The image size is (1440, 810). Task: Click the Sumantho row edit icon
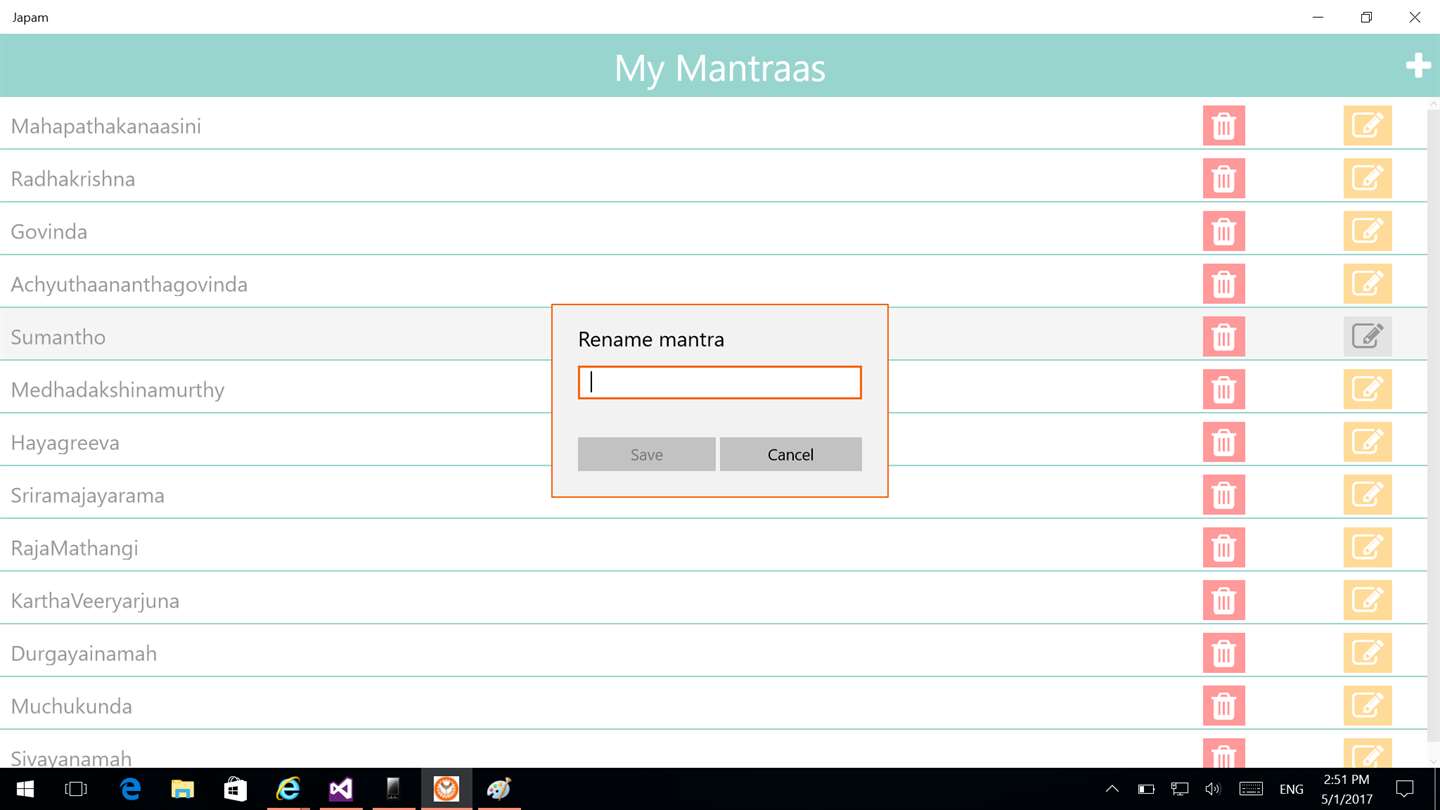[x=1367, y=337]
